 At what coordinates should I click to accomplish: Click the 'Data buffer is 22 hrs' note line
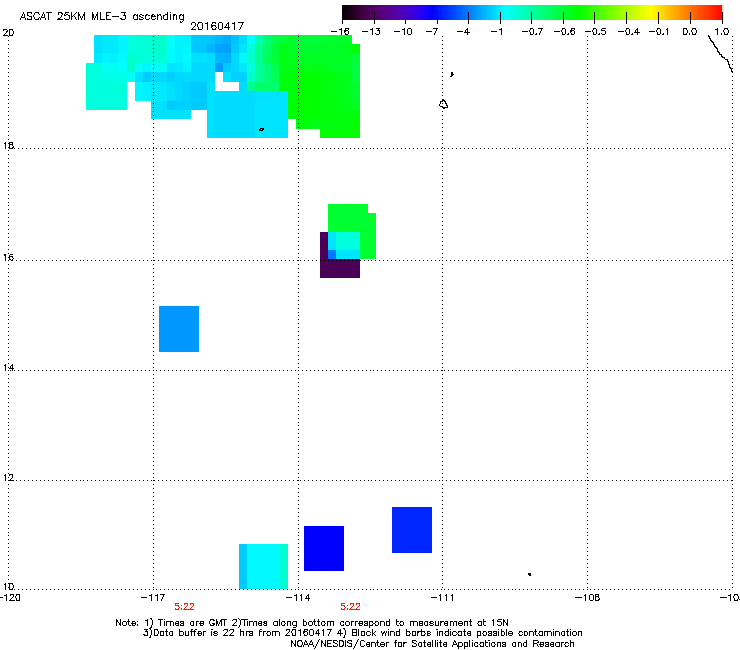(362, 633)
